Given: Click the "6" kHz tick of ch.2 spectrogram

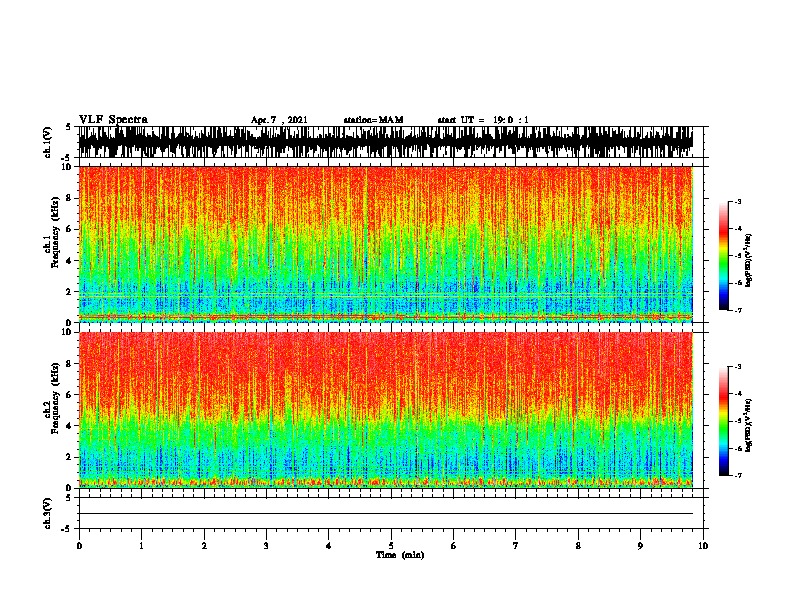Looking at the screenshot, I should tap(70, 395).
